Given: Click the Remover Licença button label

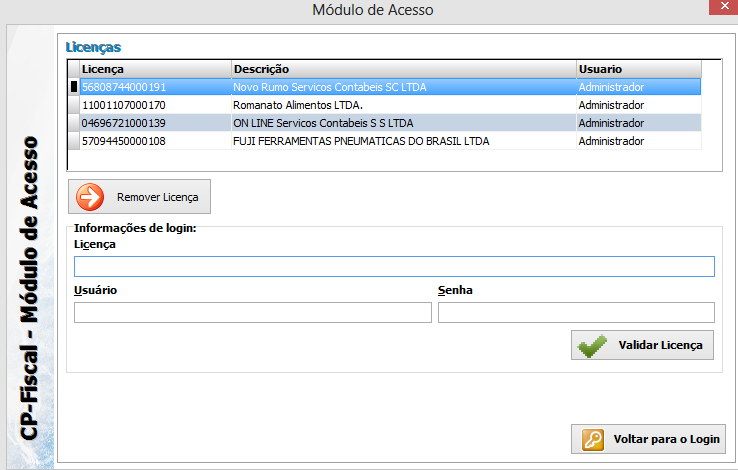Looking at the screenshot, I should pos(157,197).
